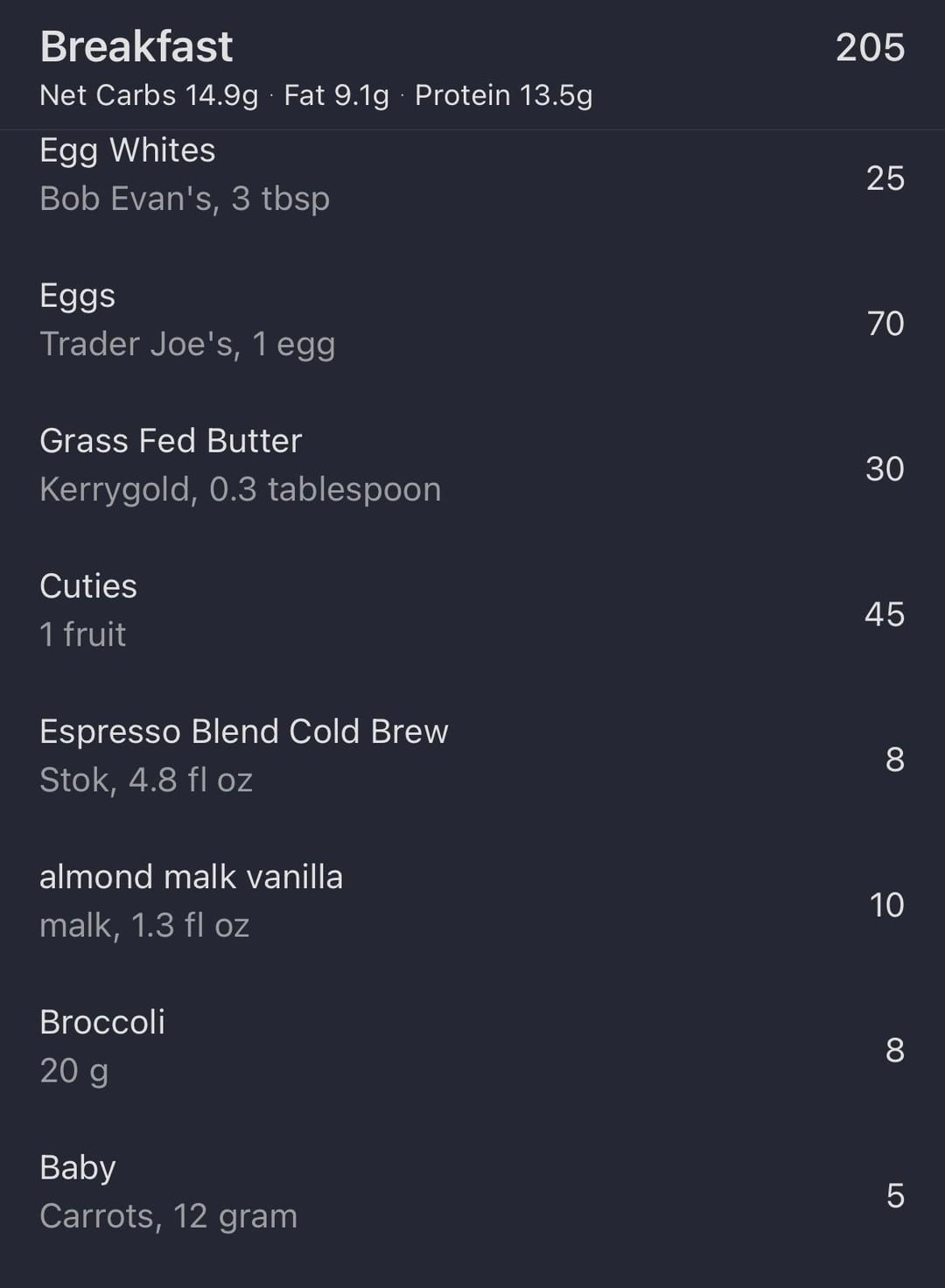The image size is (945, 1288).
Task: Tap malk 1.3 fl oz serving
Action: [x=144, y=925]
